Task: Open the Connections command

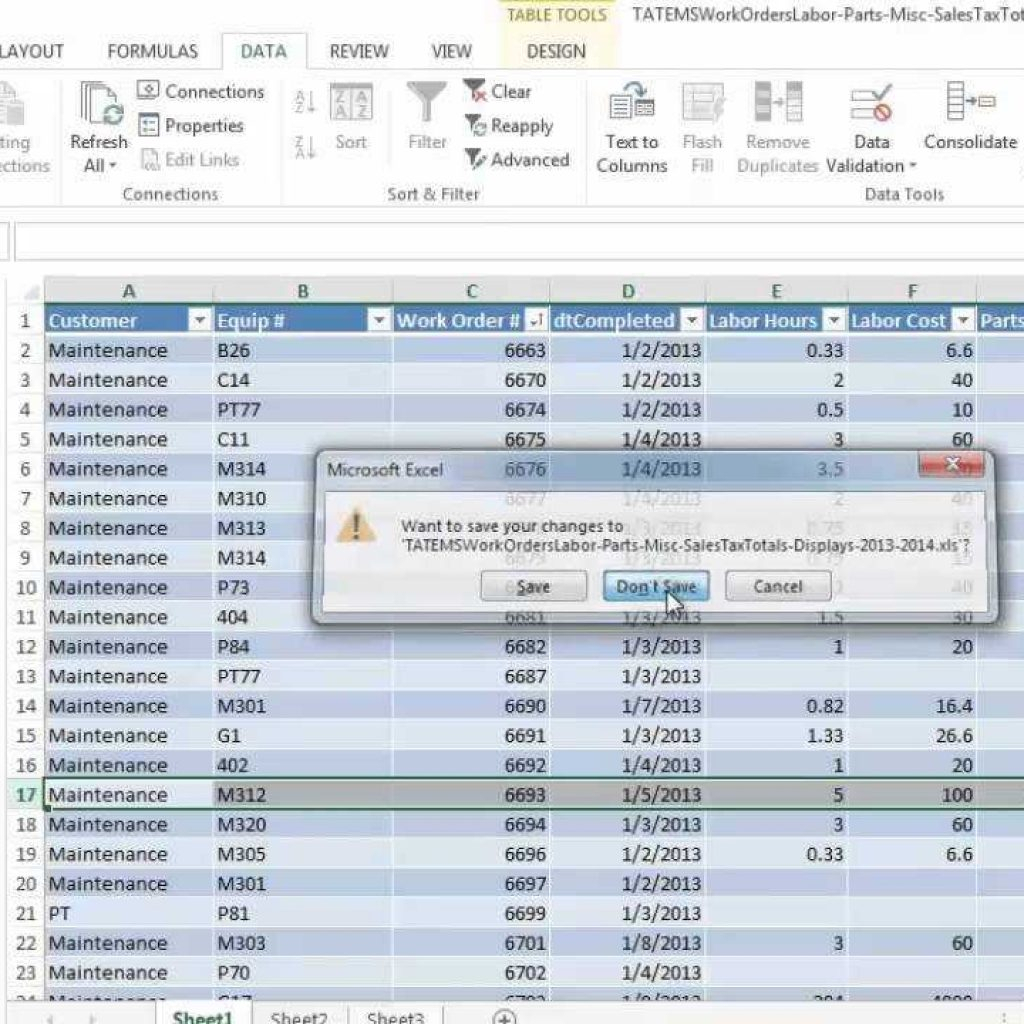Action: point(200,92)
